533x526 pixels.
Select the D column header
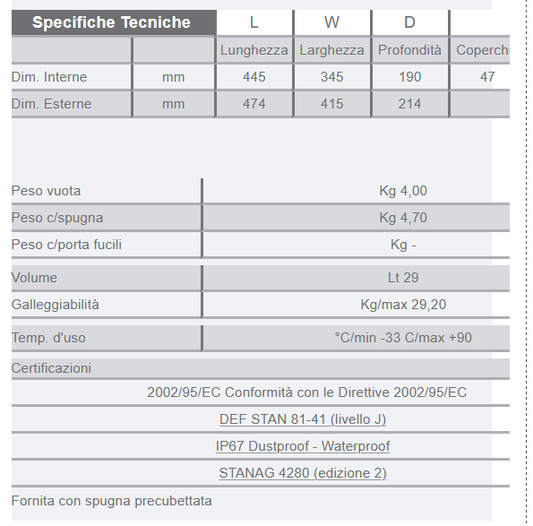click(x=410, y=22)
